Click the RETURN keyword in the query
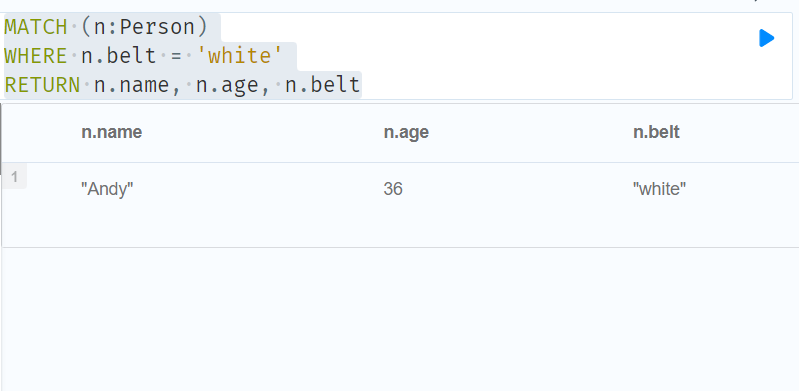The height and width of the screenshot is (391, 799). (42, 85)
